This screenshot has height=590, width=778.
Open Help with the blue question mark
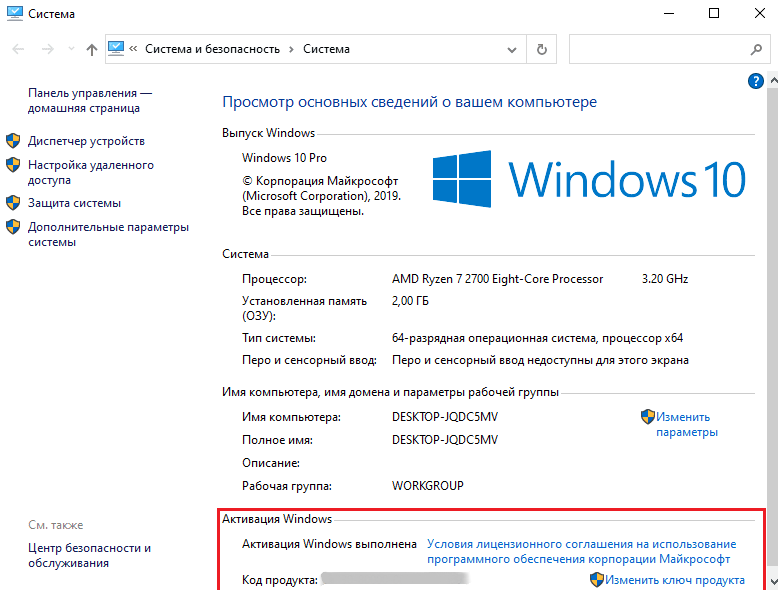pos(756,81)
